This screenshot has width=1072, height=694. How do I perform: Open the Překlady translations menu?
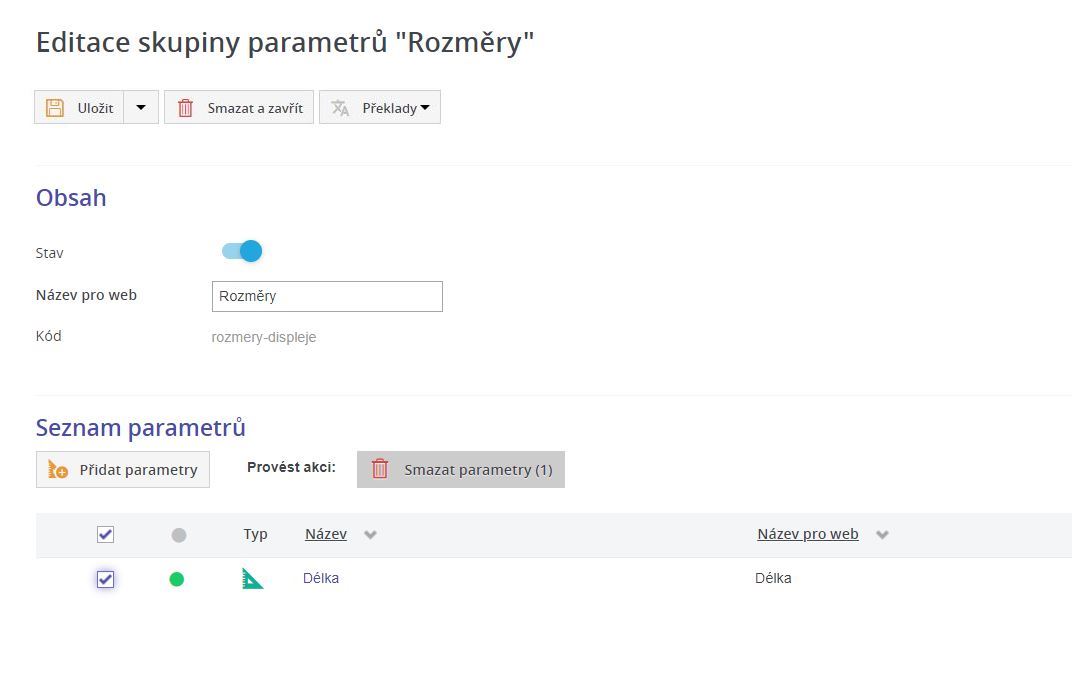tap(380, 108)
